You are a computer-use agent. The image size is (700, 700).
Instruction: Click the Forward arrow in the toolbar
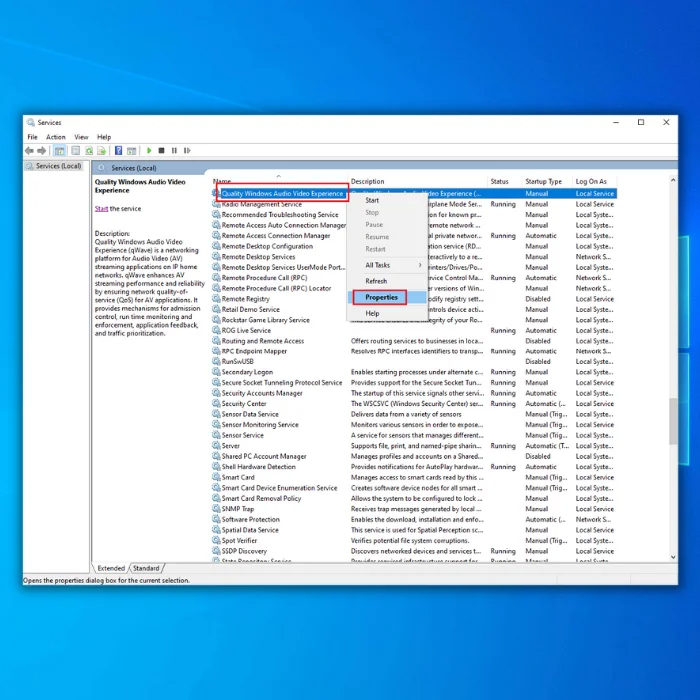(x=42, y=151)
